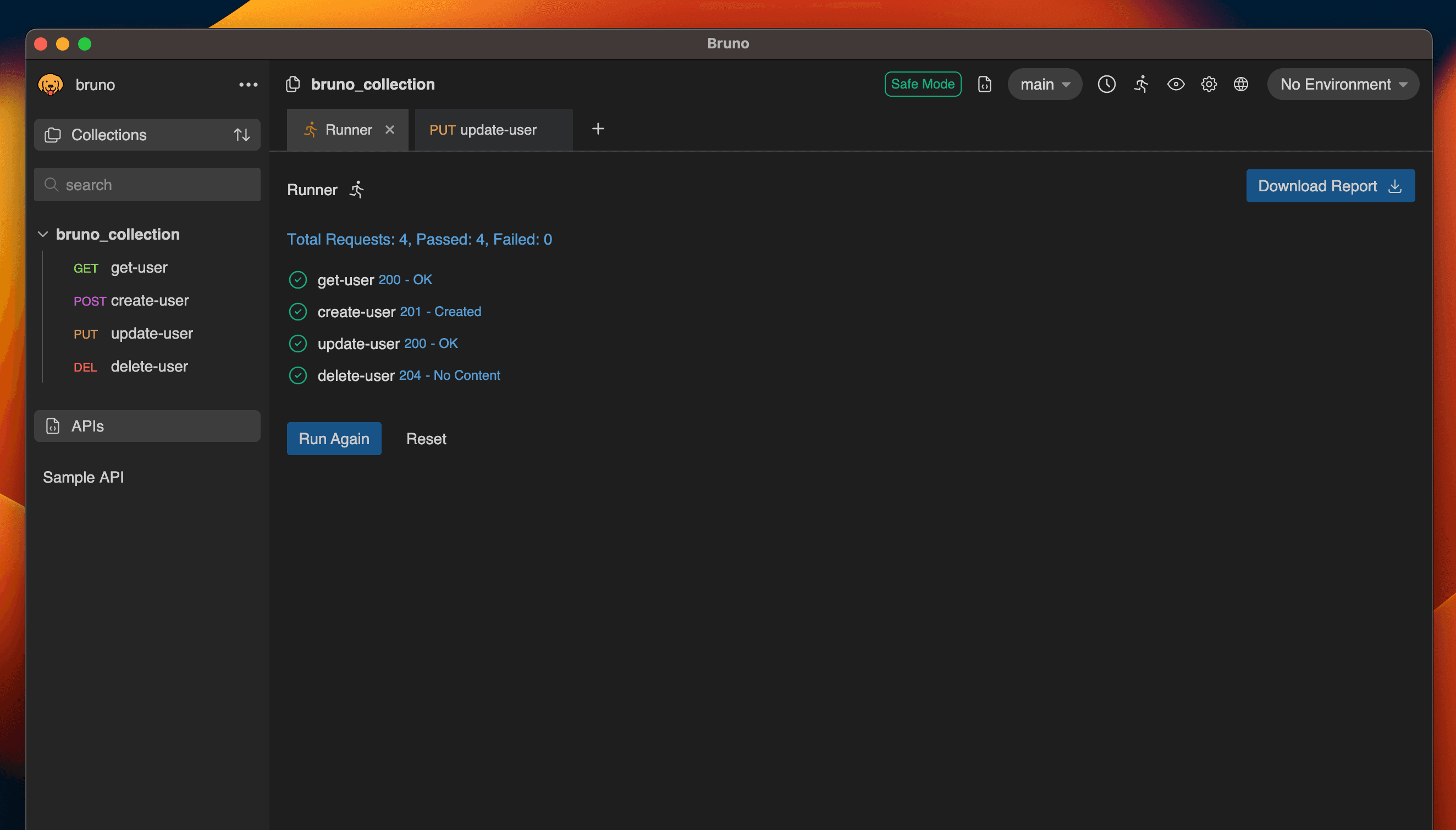This screenshot has height=830, width=1456.
Task: Toggle Safe Mode button
Action: pos(921,84)
